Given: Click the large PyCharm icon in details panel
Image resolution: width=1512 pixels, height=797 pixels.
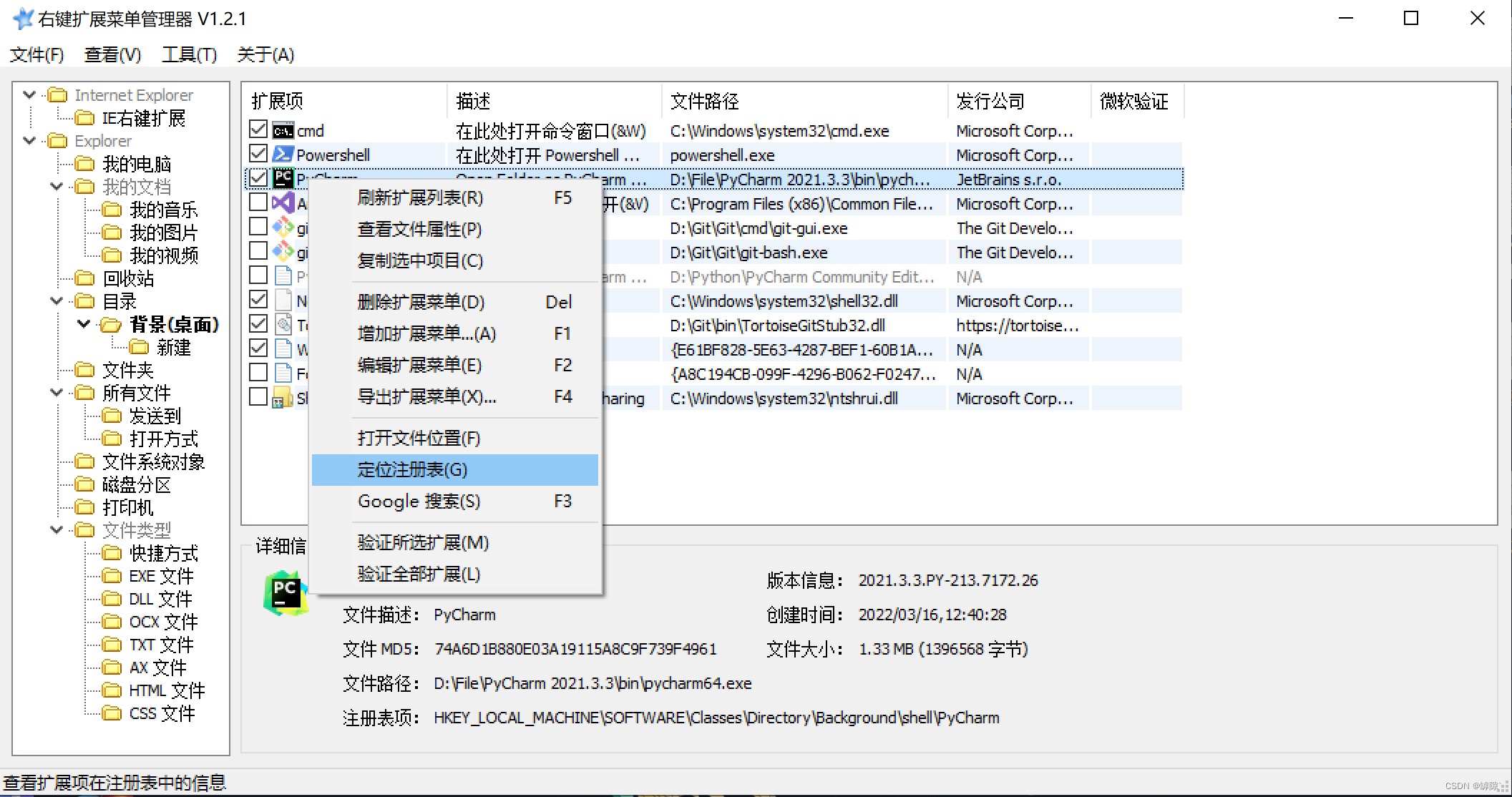Looking at the screenshot, I should (286, 593).
